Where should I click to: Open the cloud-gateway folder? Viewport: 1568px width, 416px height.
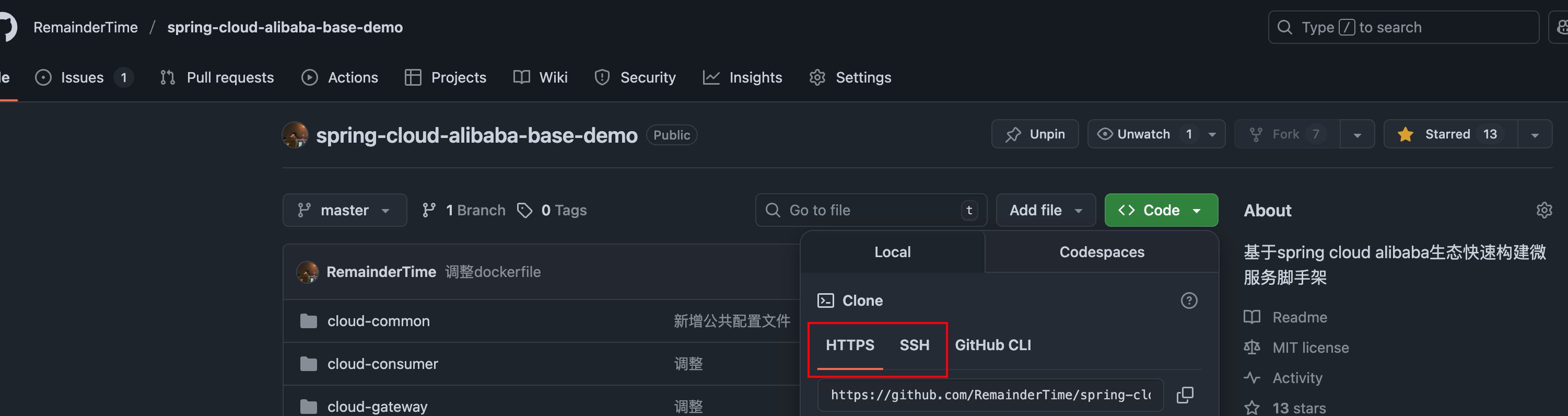pos(378,406)
